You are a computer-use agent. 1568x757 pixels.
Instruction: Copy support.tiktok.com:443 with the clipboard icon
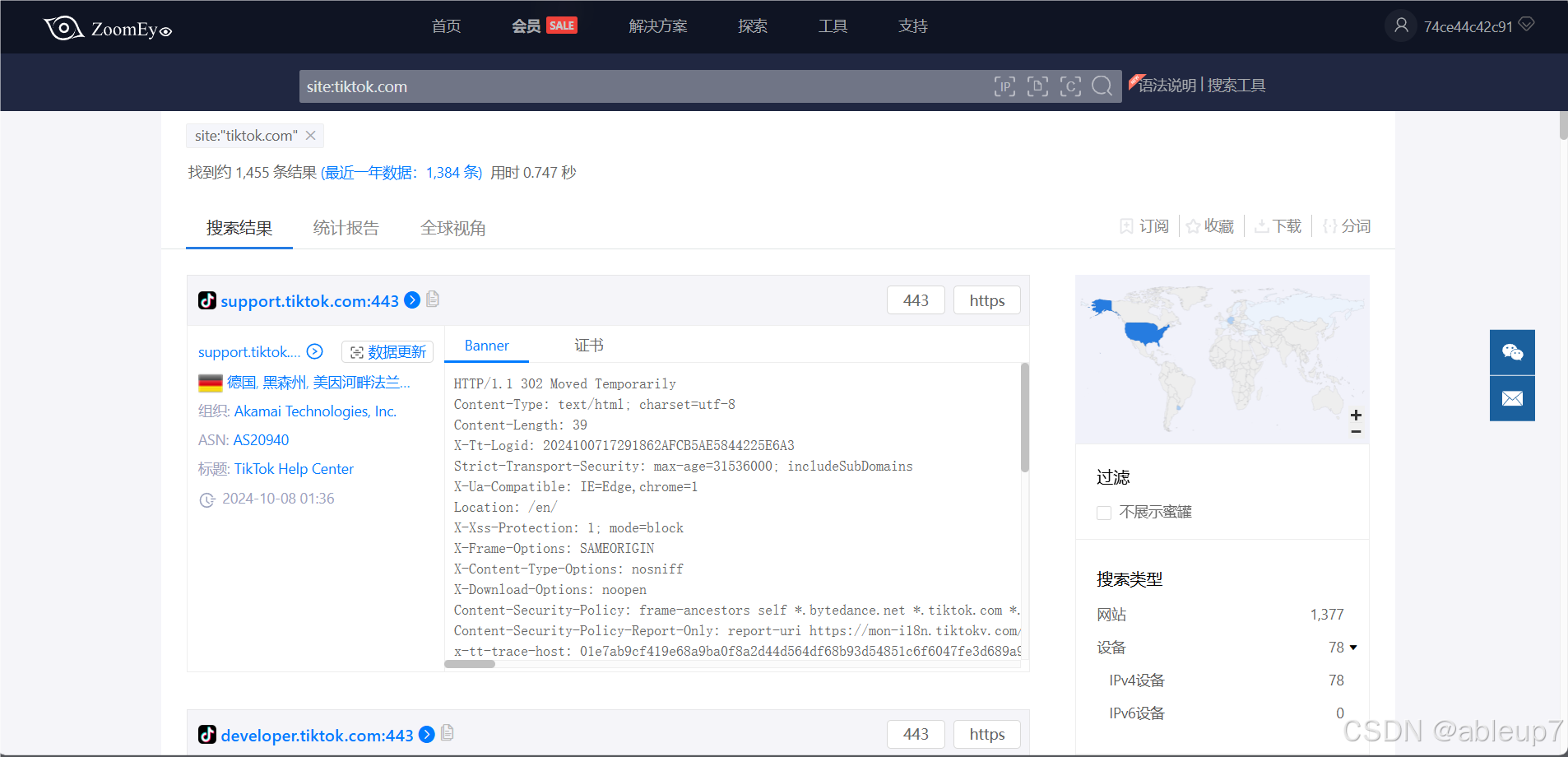433,300
